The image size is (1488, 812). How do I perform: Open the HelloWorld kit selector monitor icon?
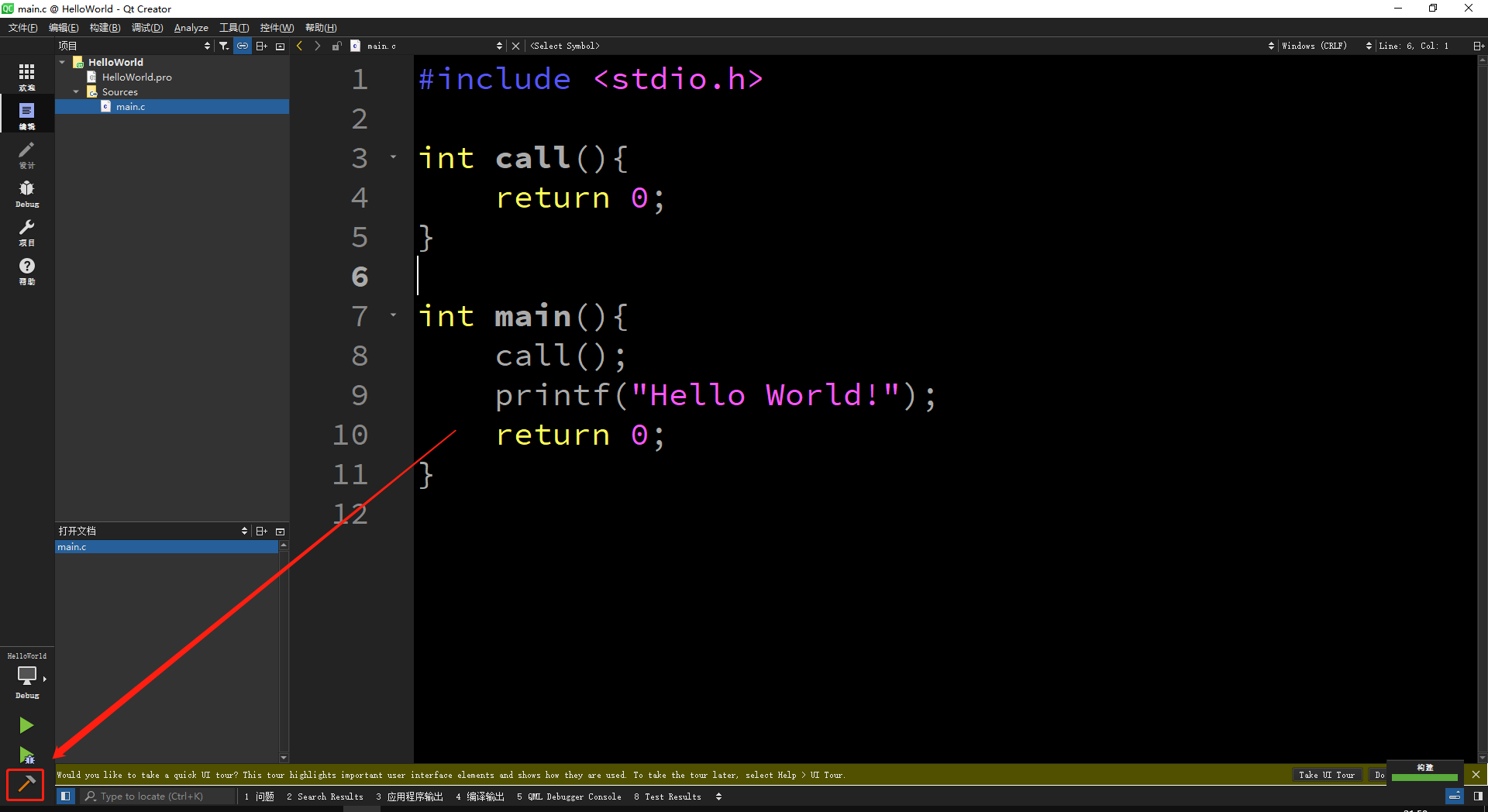tap(26, 676)
